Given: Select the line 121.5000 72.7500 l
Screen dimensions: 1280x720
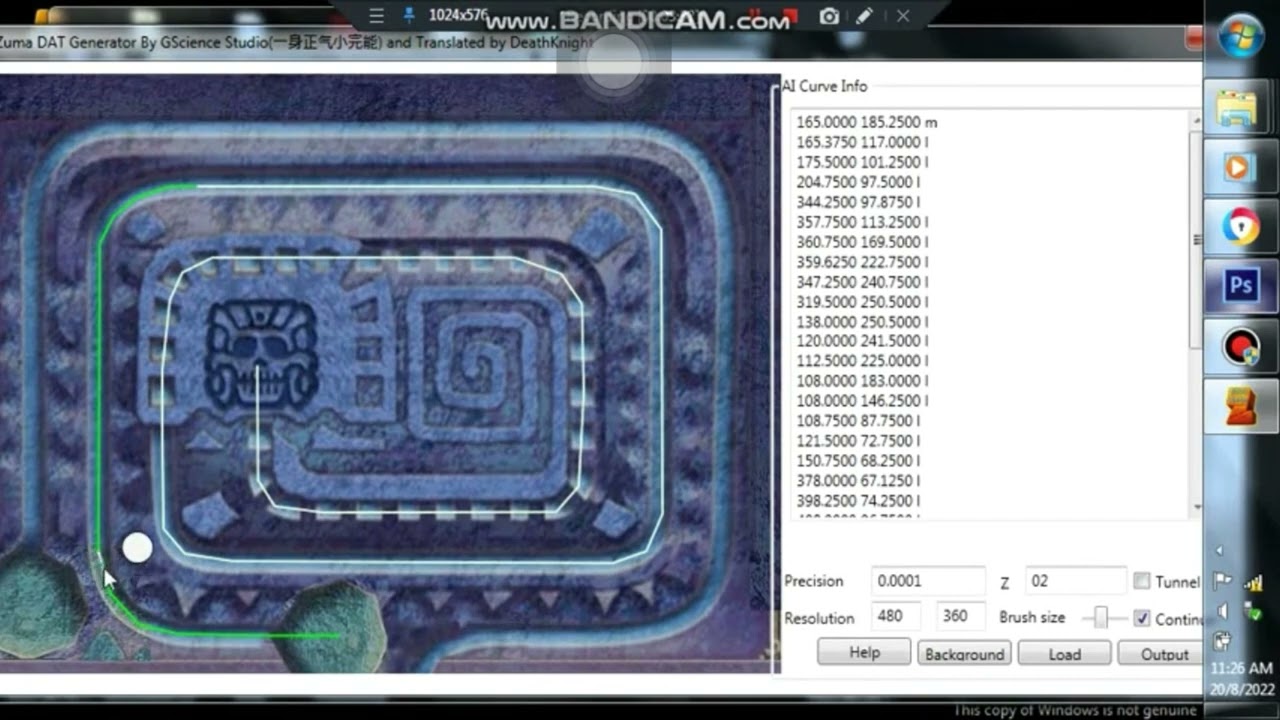Looking at the screenshot, I should (x=858, y=441).
